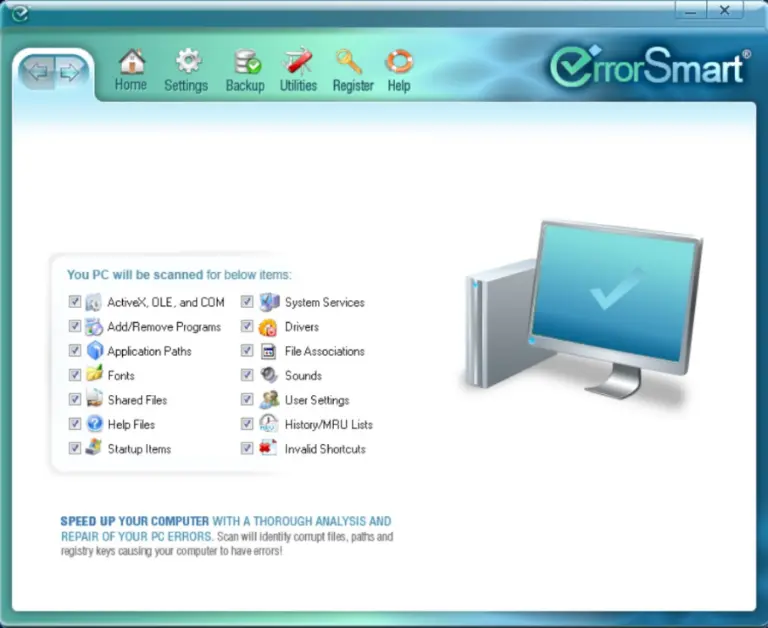Minimize the ErrorSmart window

tap(691, 10)
